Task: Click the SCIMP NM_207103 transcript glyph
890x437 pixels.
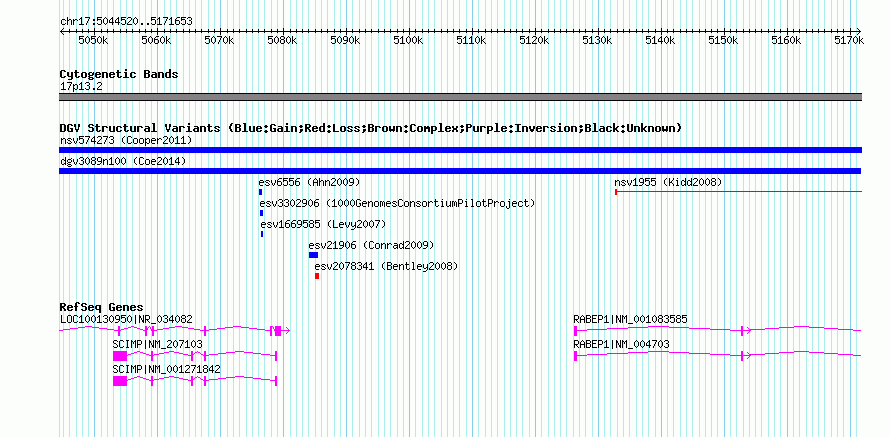Action: click(x=195, y=356)
